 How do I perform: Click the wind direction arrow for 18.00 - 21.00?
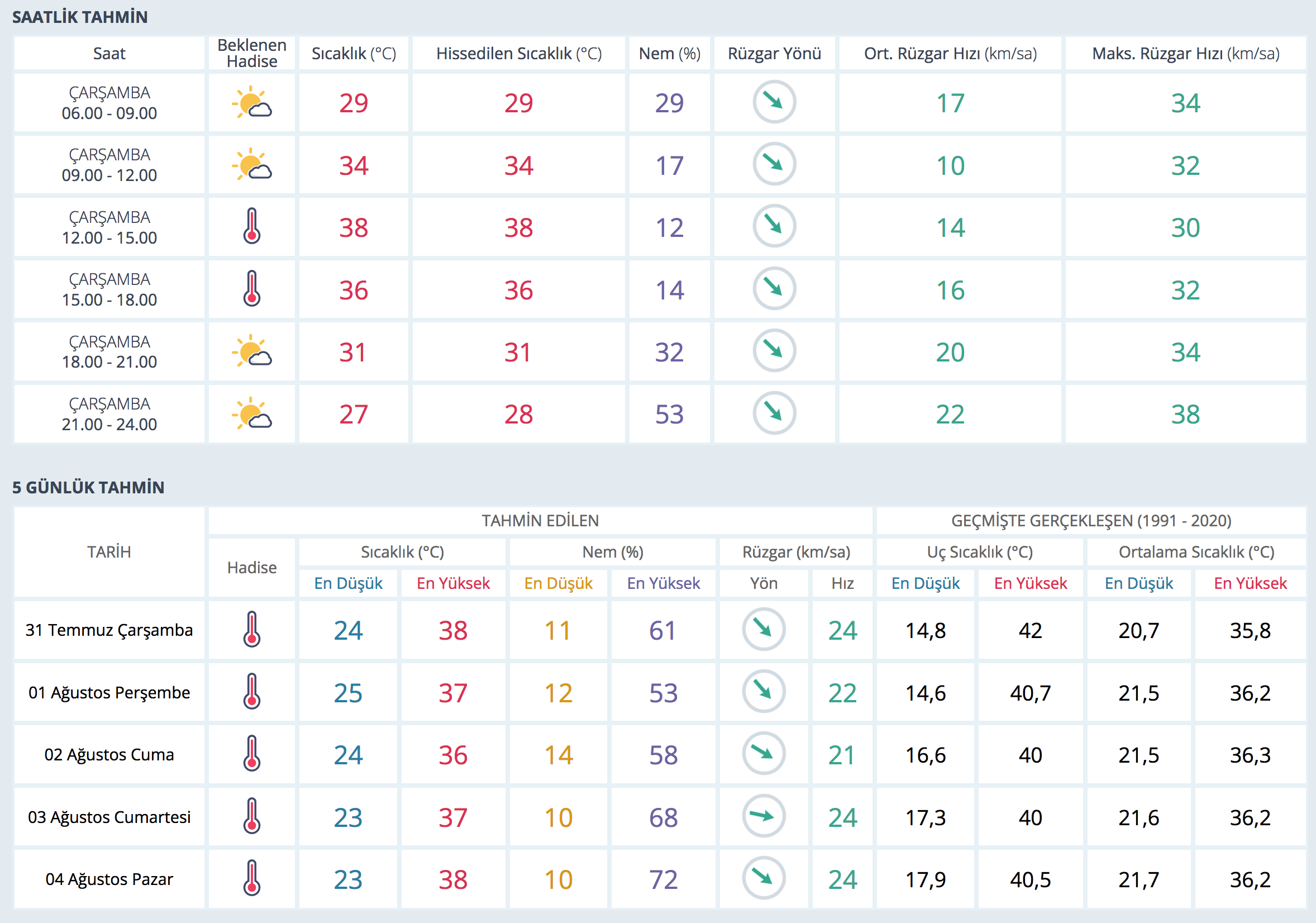pos(774,351)
